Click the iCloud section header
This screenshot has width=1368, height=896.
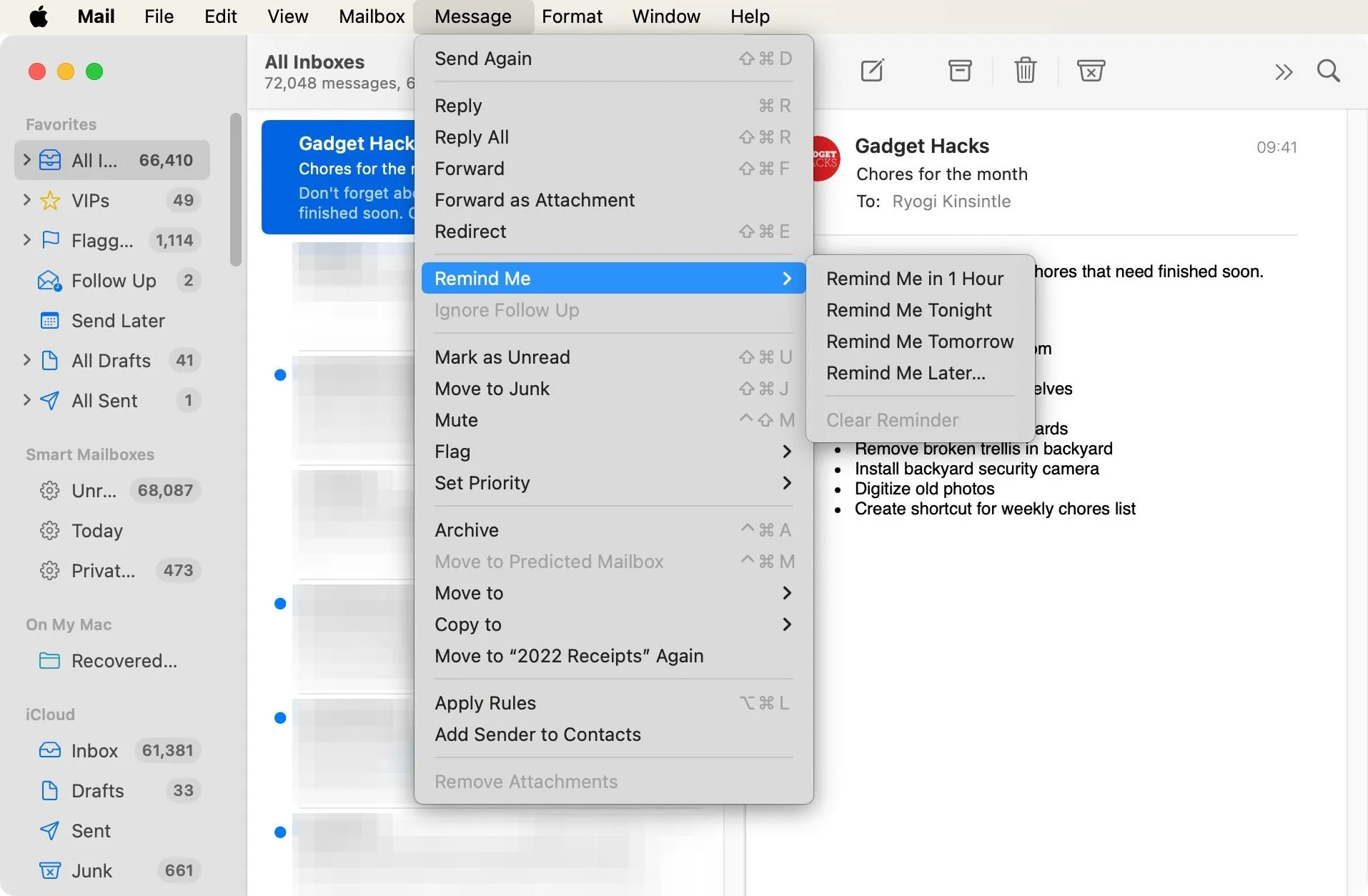pos(50,715)
